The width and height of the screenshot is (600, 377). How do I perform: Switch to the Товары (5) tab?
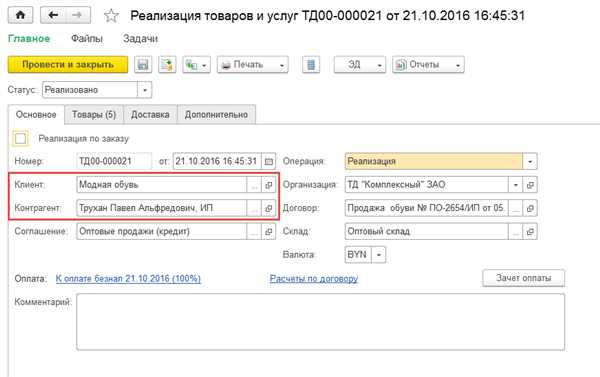[94, 114]
